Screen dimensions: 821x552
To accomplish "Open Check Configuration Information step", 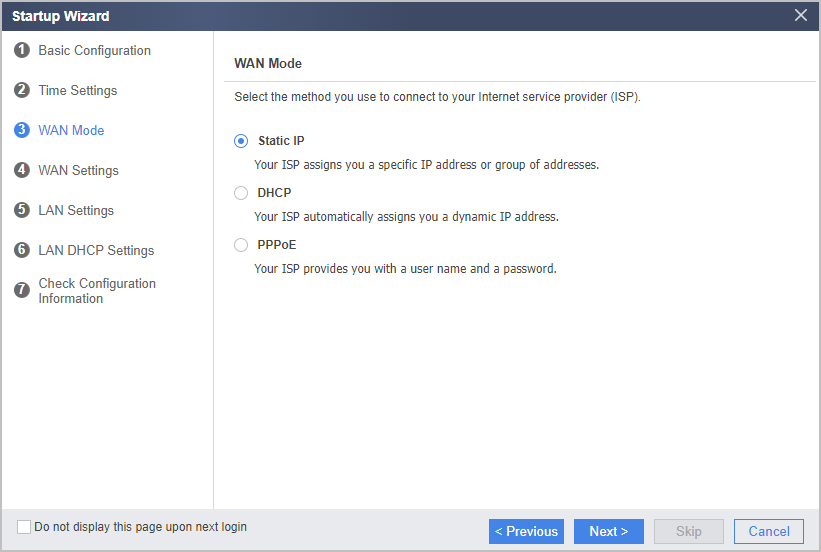I will coord(97,291).
